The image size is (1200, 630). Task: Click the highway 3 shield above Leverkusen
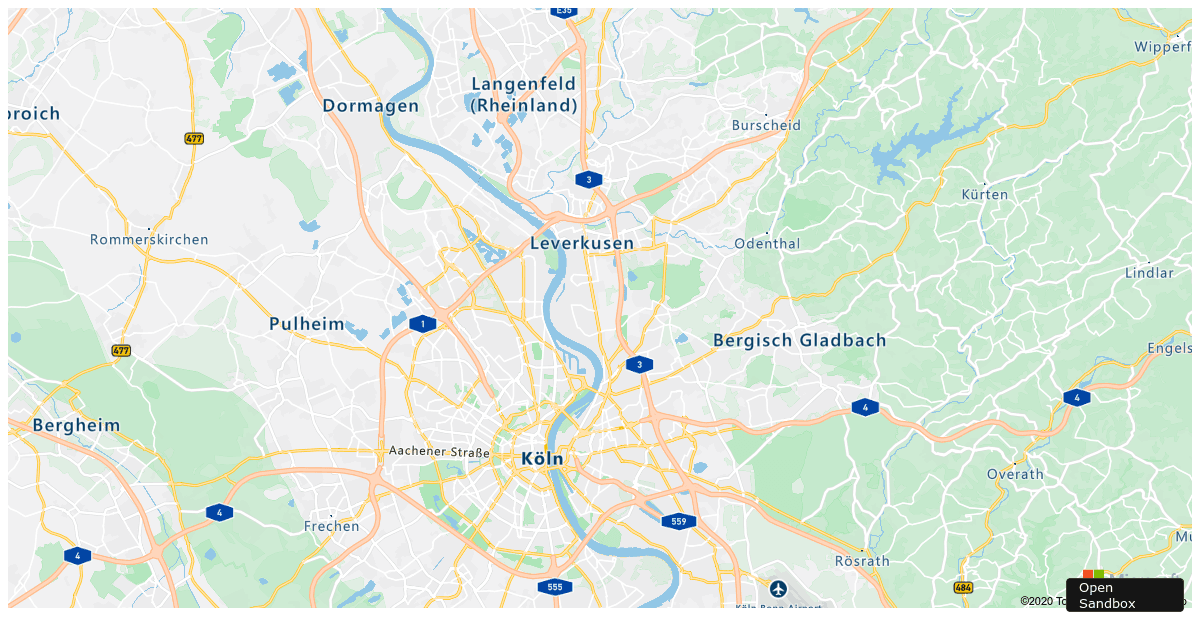click(x=589, y=180)
